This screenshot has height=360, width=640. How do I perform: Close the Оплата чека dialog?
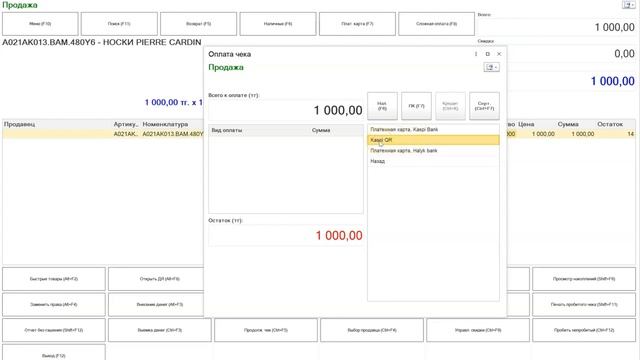coord(499,54)
